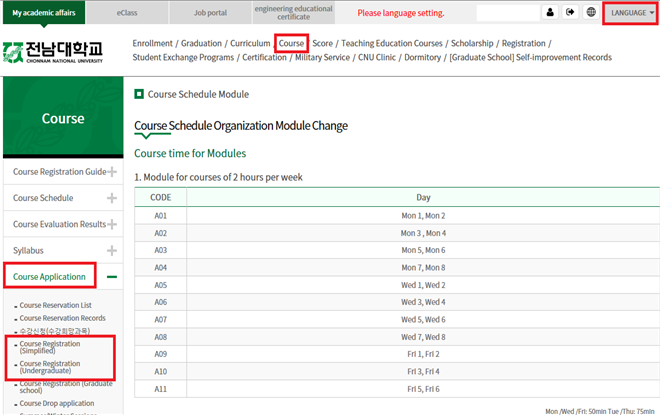Open the Military Service menu
The width and height of the screenshot is (660, 419).
pyautogui.click(x=322, y=57)
